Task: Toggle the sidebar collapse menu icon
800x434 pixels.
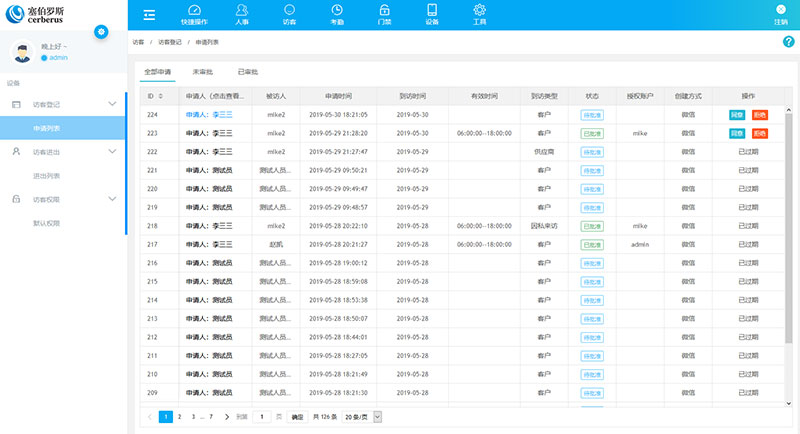Action: tap(149, 14)
